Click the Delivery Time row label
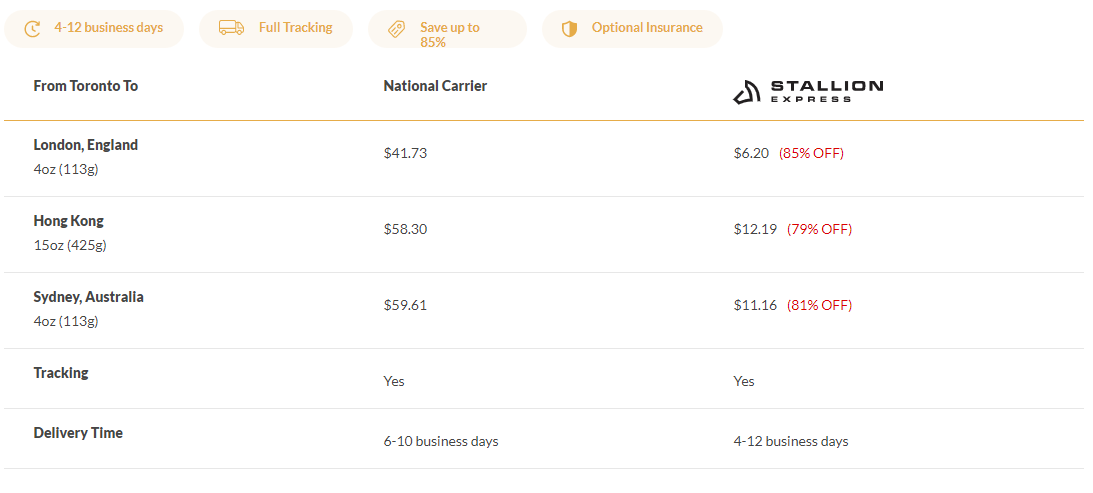The image size is (1093, 493). tap(78, 433)
